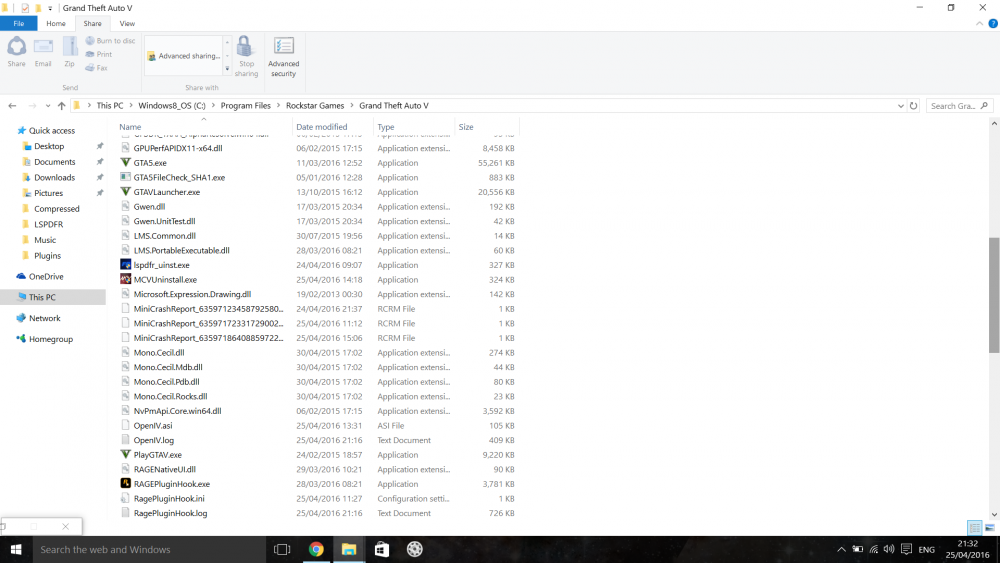Image resolution: width=1000 pixels, height=563 pixels.
Task: Select PlayGTAV.exe file icon
Action: coord(126,455)
